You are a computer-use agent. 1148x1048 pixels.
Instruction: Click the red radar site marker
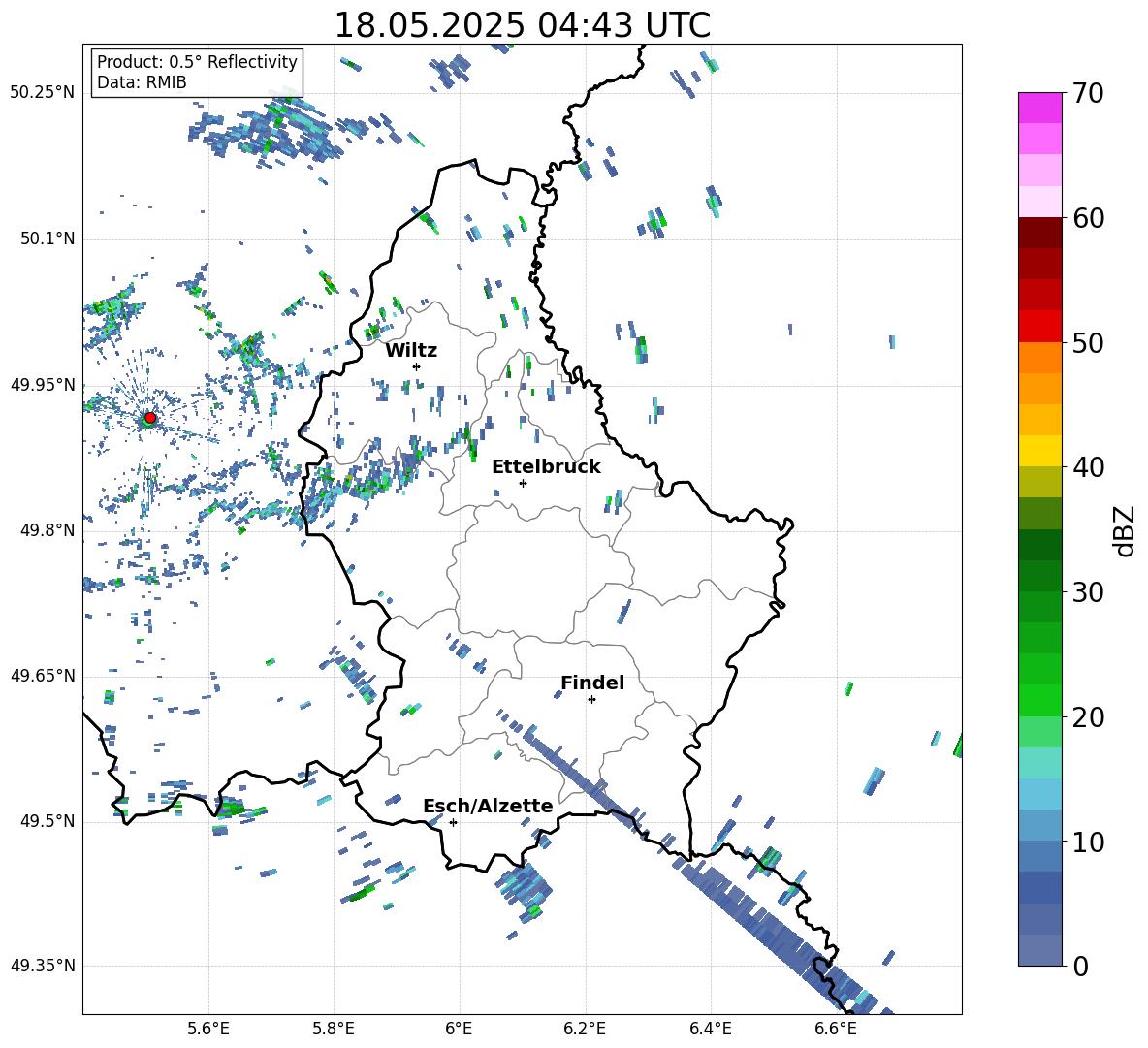tap(150, 417)
